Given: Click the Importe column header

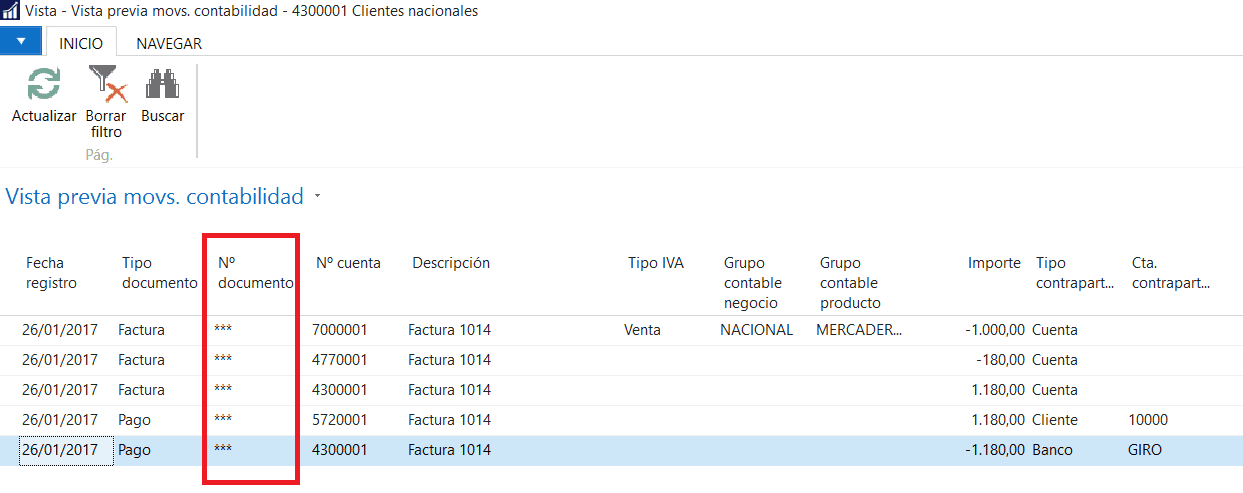Looking at the screenshot, I should [x=994, y=263].
